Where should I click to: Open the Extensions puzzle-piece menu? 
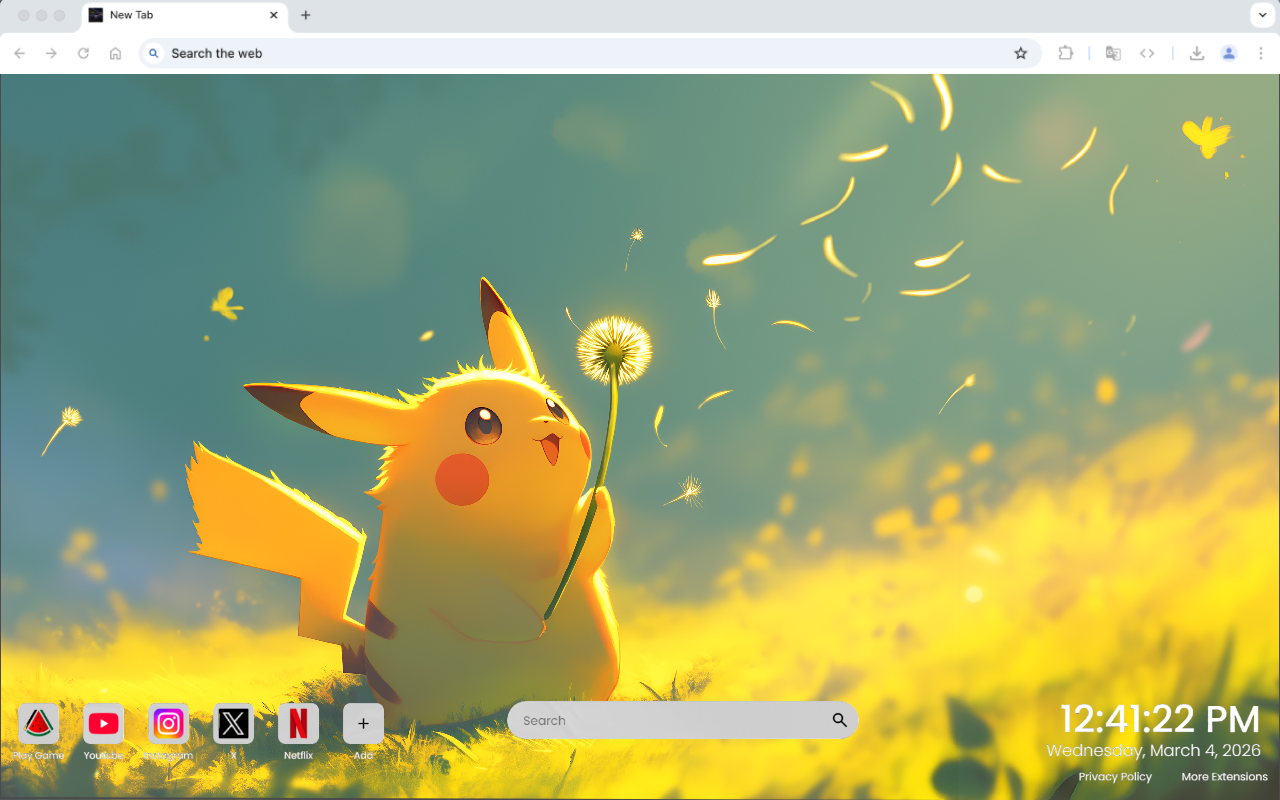click(1066, 53)
